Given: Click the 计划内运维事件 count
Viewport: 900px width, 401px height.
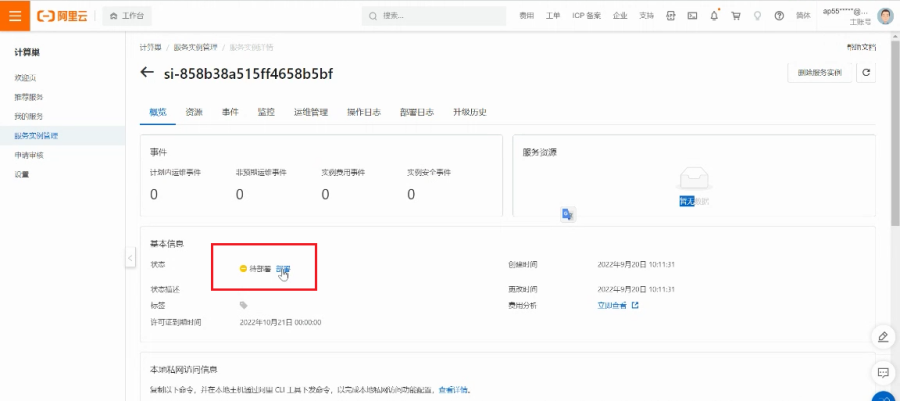Looking at the screenshot, I should pyautogui.click(x=154, y=194).
